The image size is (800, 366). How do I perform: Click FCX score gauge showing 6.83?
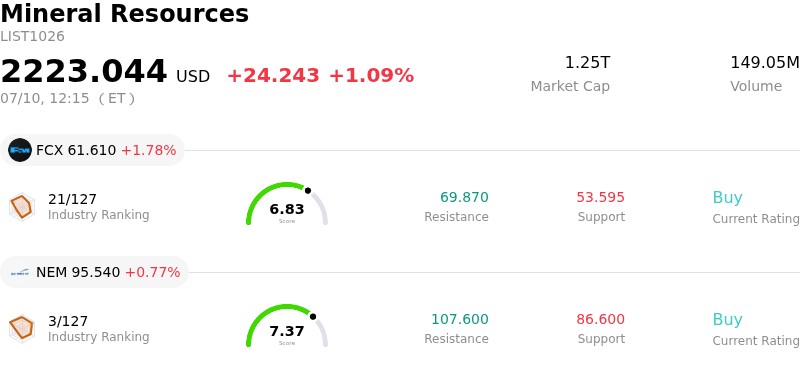click(287, 204)
